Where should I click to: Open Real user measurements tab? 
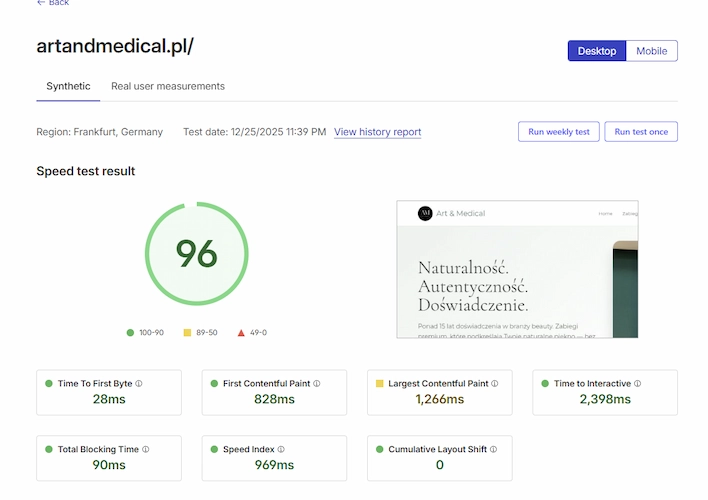coord(168,86)
